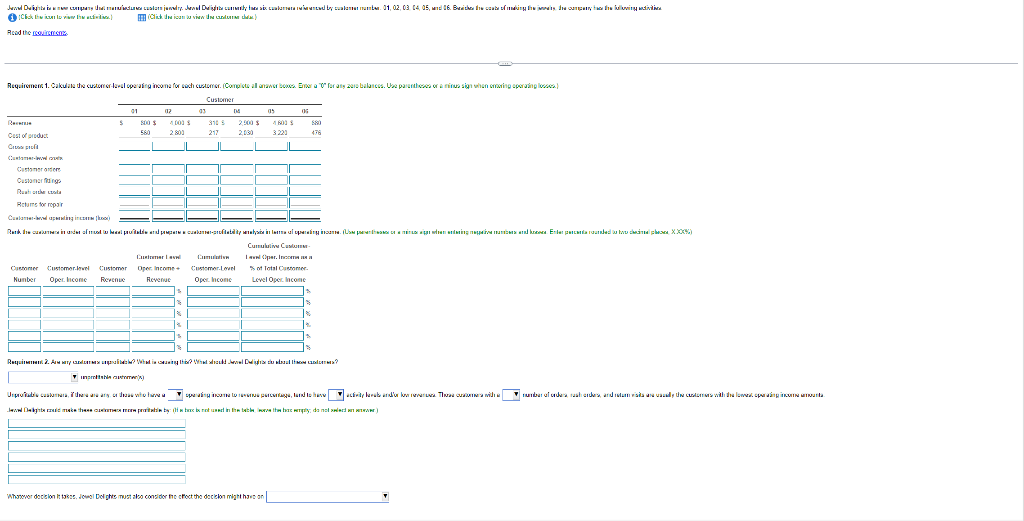Click first-row Customer-level Oper. Income box
Image resolution: width=1024 pixels, height=521 pixels.
tap(69, 291)
